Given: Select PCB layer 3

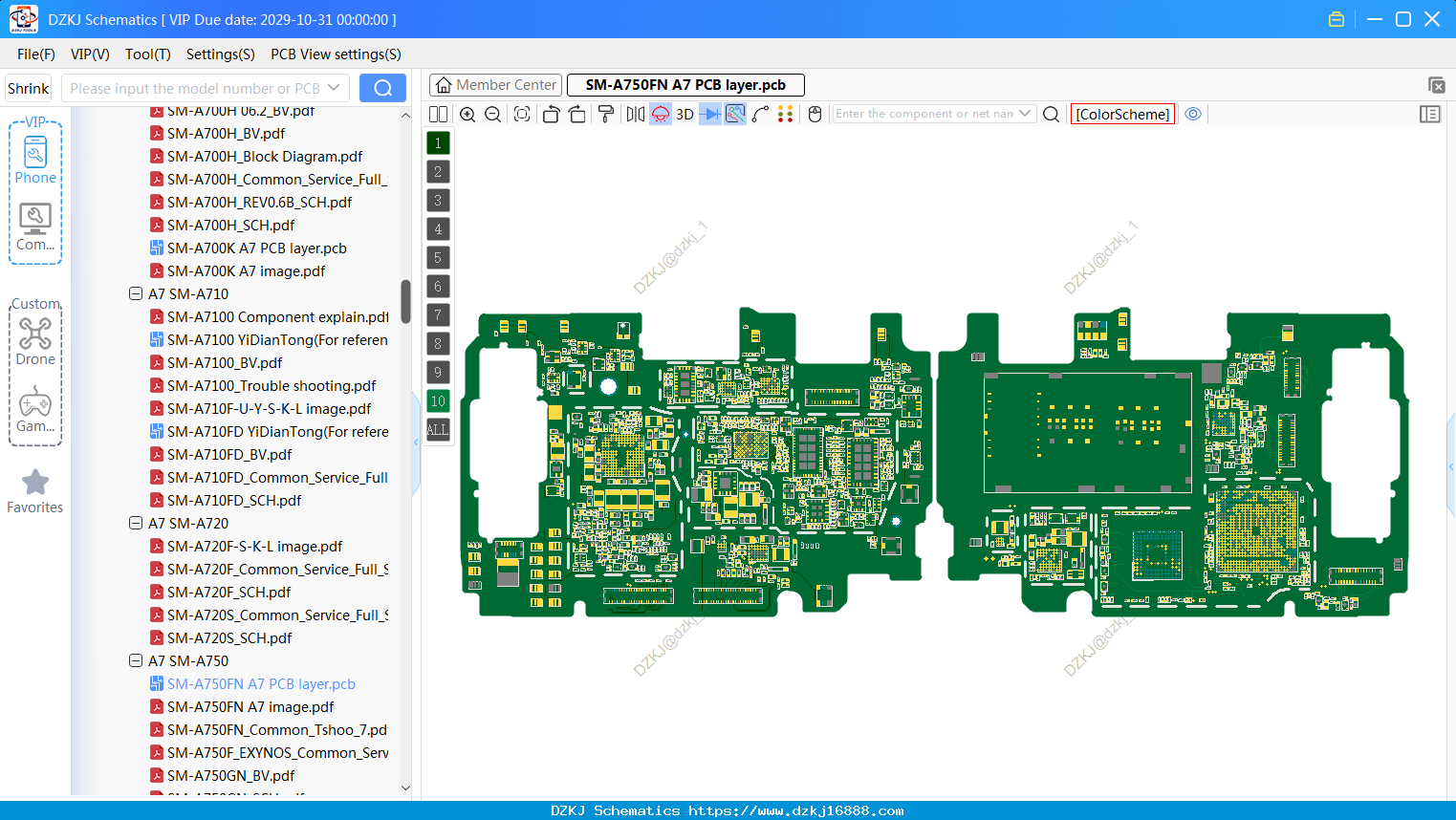Looking at the screenshot, I should (x=438, y=200).
